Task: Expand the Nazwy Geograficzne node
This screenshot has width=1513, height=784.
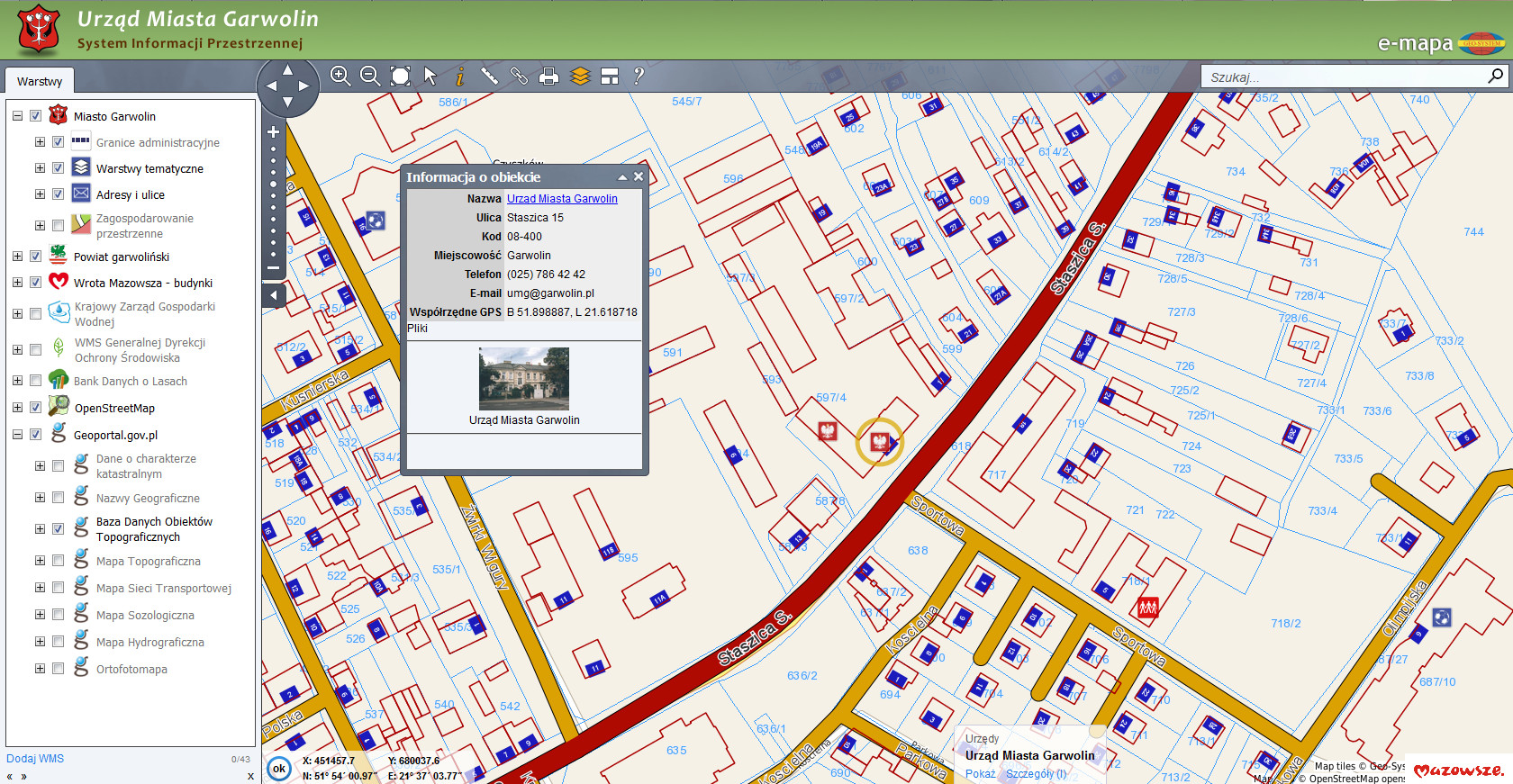Action: 40,498
